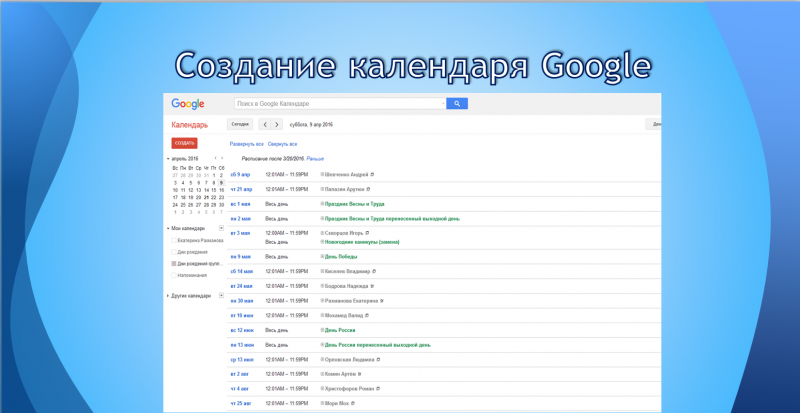Click the Раньше link
The width and height of the screenshot is (800, 413).
[x=315, y=159]
